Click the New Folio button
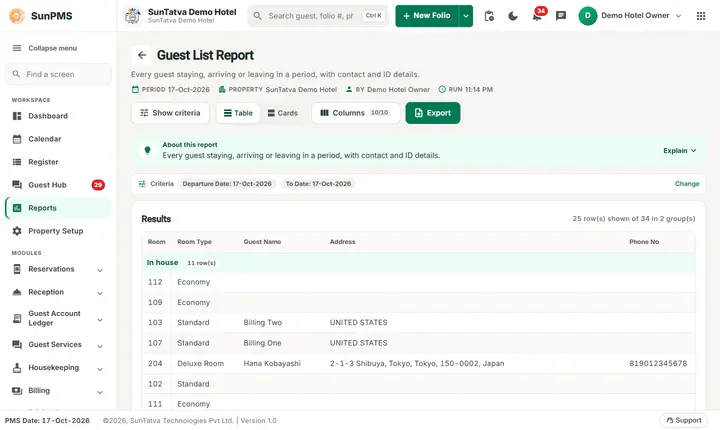Screen dimensions: 720x430 pos(427,16)
